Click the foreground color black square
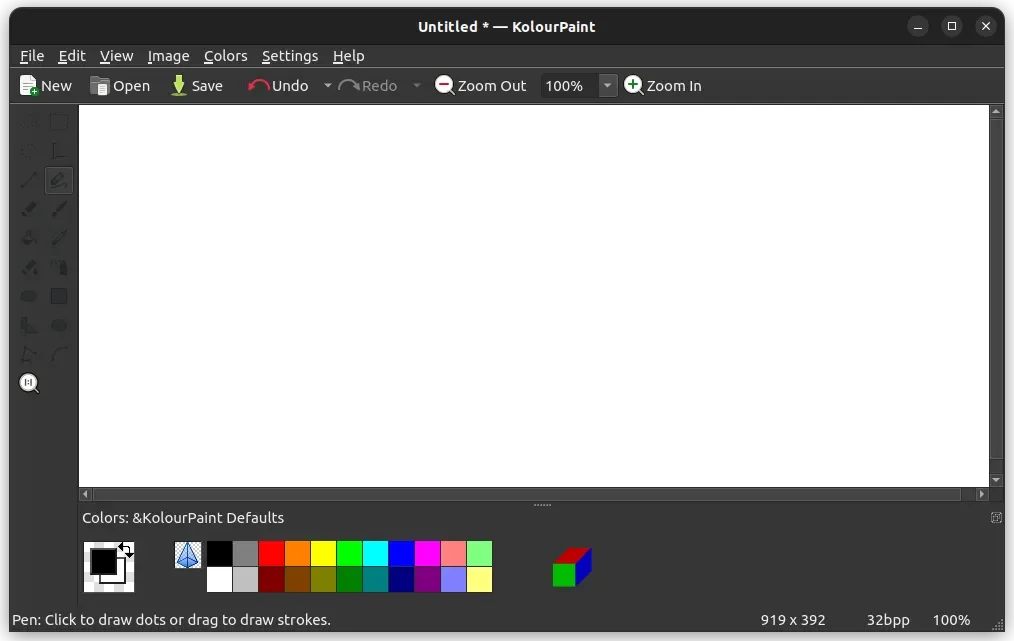 click(103, 561)
